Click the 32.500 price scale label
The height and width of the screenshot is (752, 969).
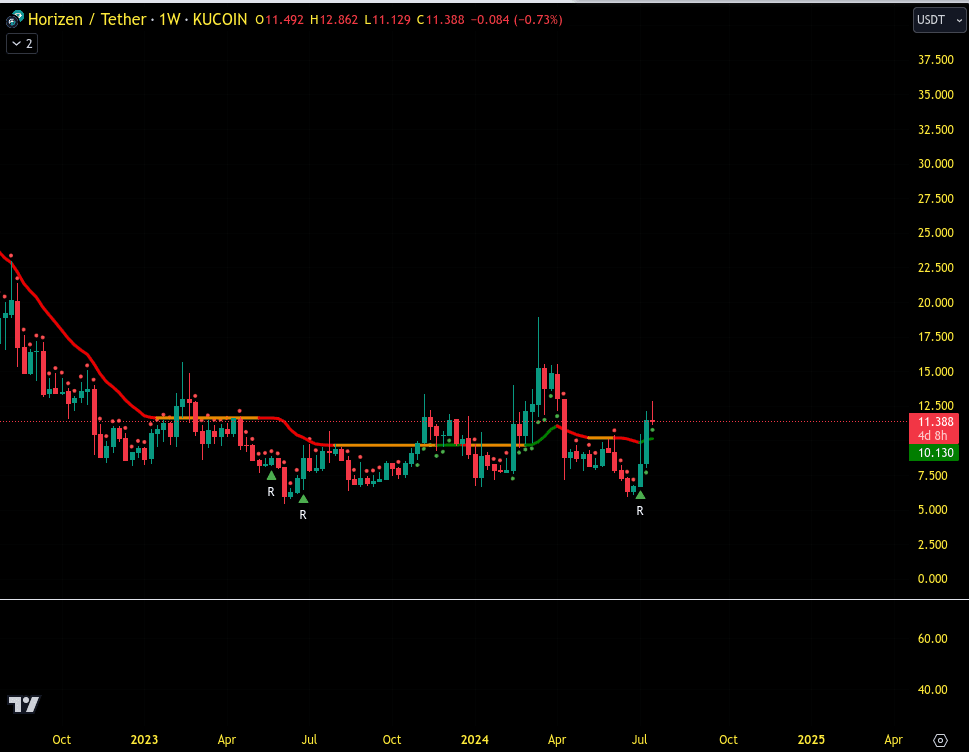point(936,130)
